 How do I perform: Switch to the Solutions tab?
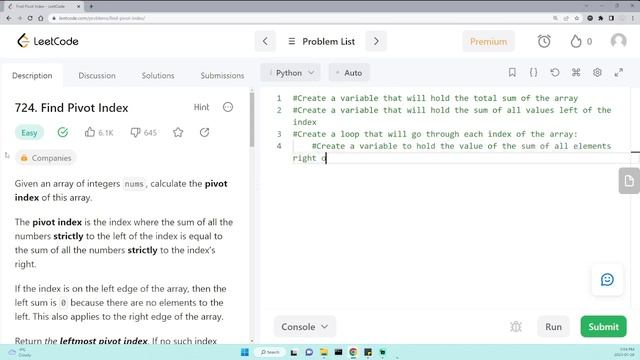[158, 76]
